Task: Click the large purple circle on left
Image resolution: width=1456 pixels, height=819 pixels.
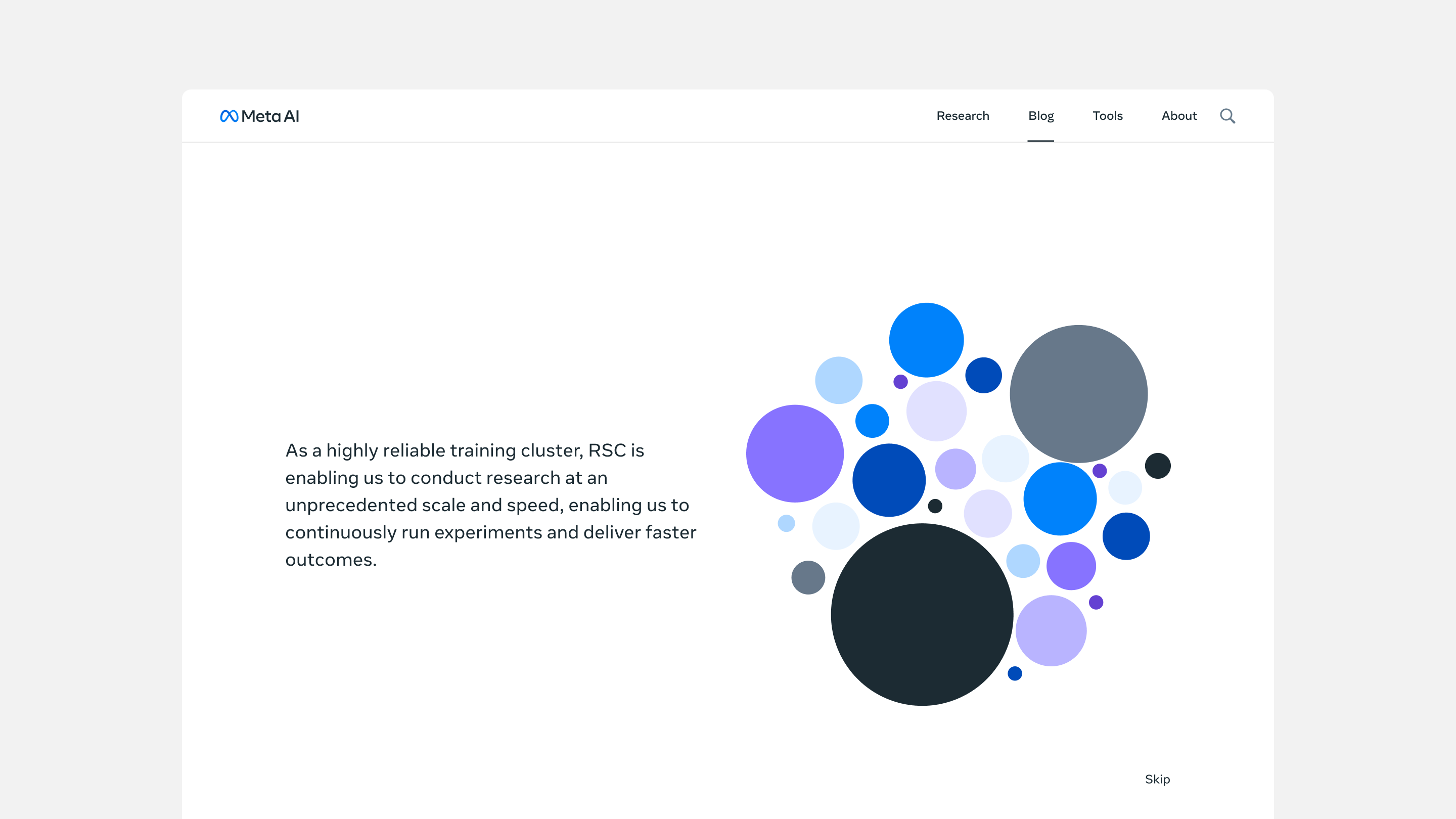Action: [795, 453]
